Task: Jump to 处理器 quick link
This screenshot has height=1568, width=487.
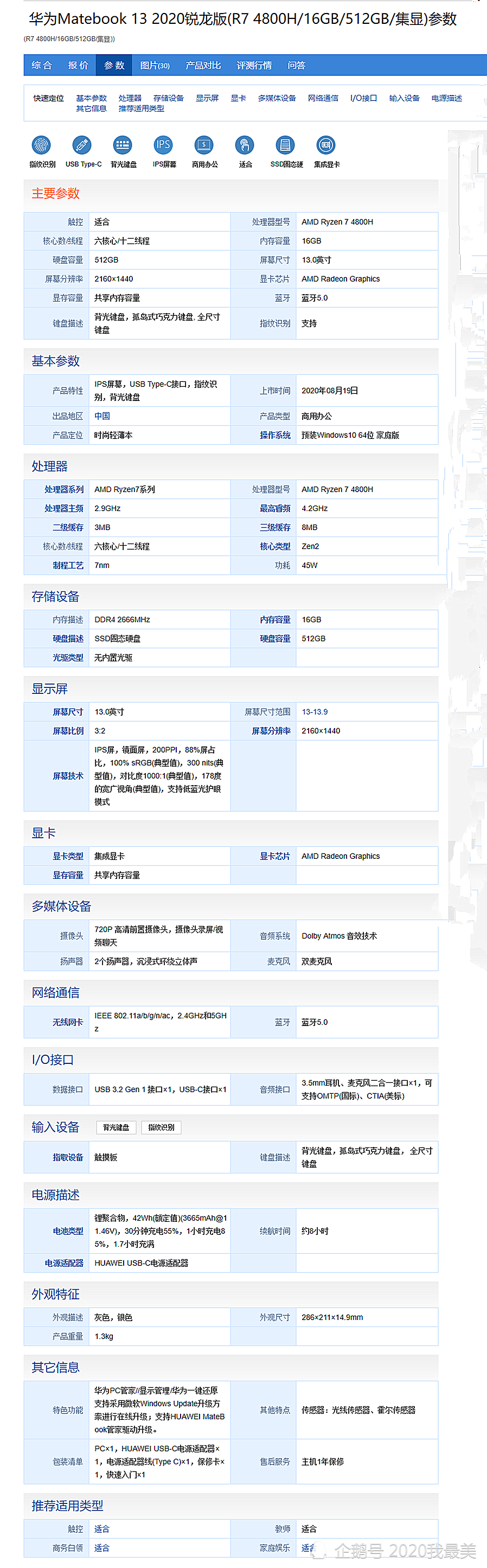Action: pyautogui.click(x=130, y=98)
